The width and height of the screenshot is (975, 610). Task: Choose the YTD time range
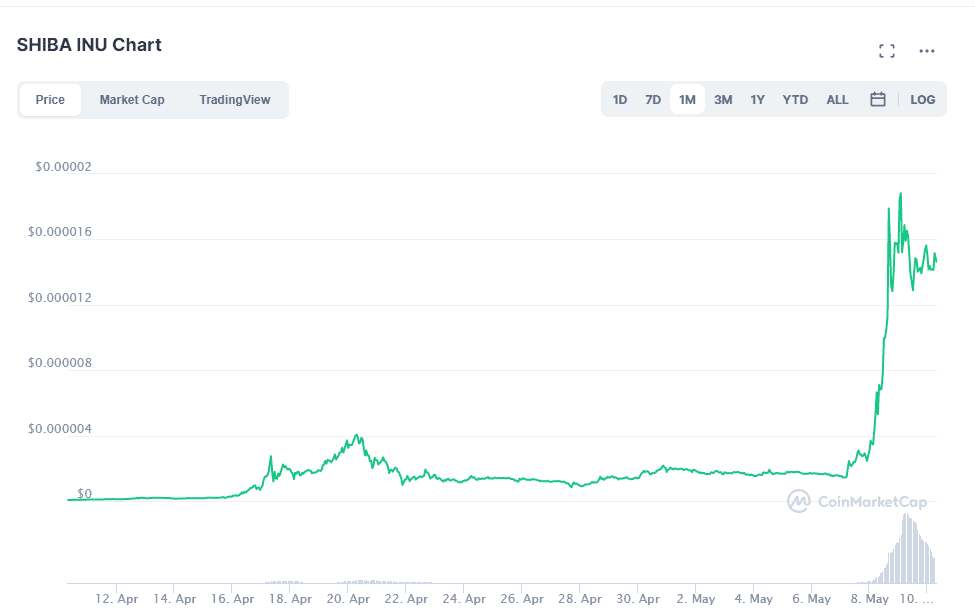[795, 99]
